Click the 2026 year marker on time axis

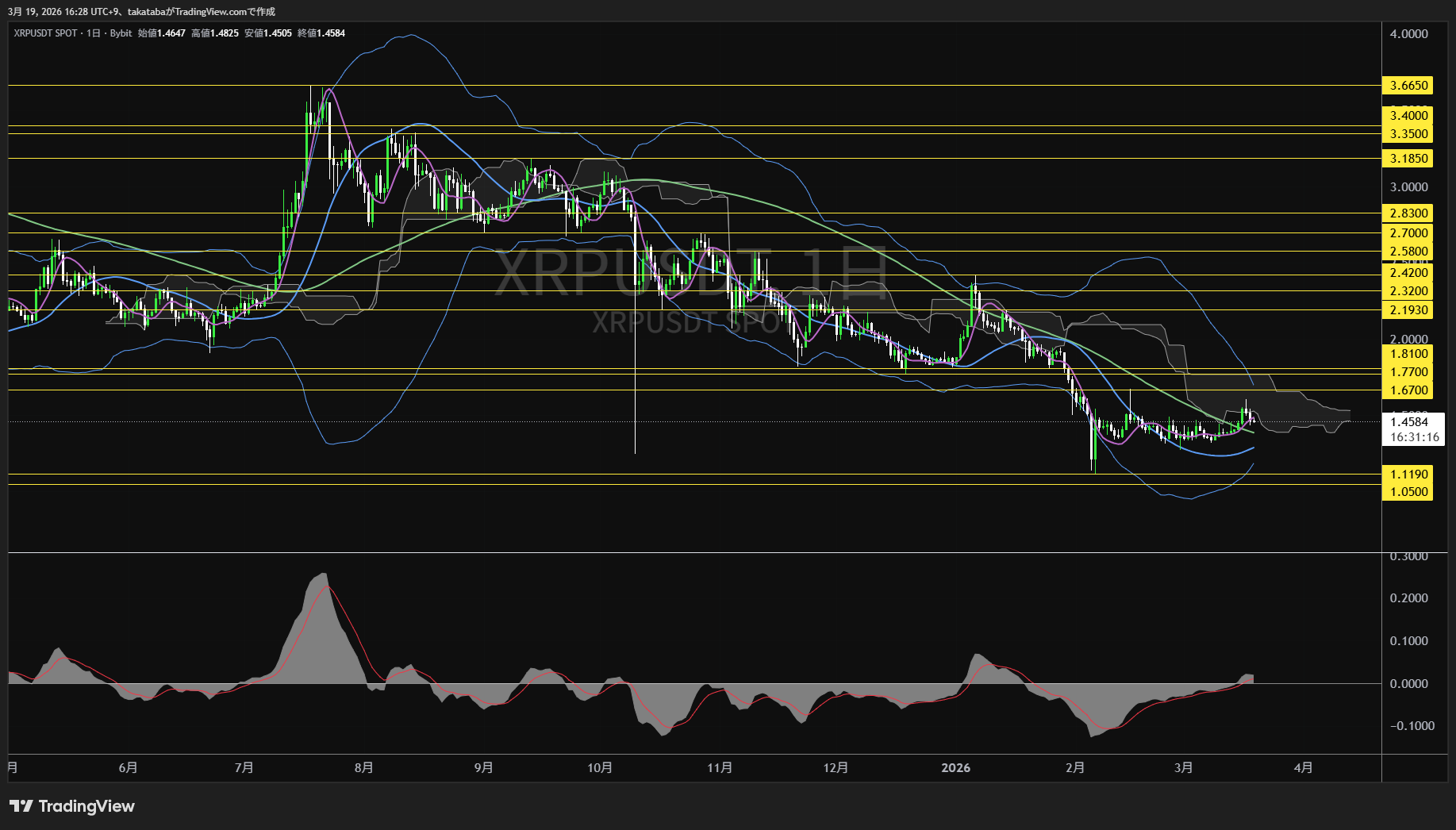(955, 767)
